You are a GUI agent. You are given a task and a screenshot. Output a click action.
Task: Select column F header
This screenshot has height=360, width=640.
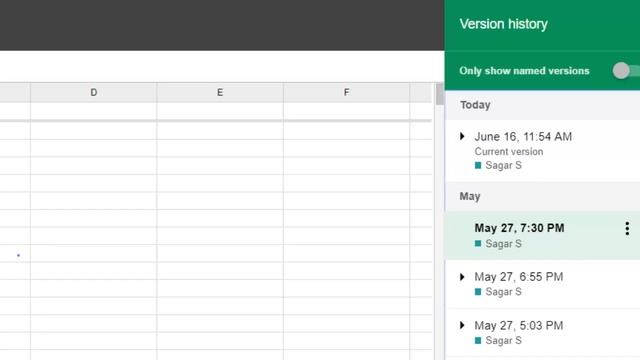(x=347, y=93)
